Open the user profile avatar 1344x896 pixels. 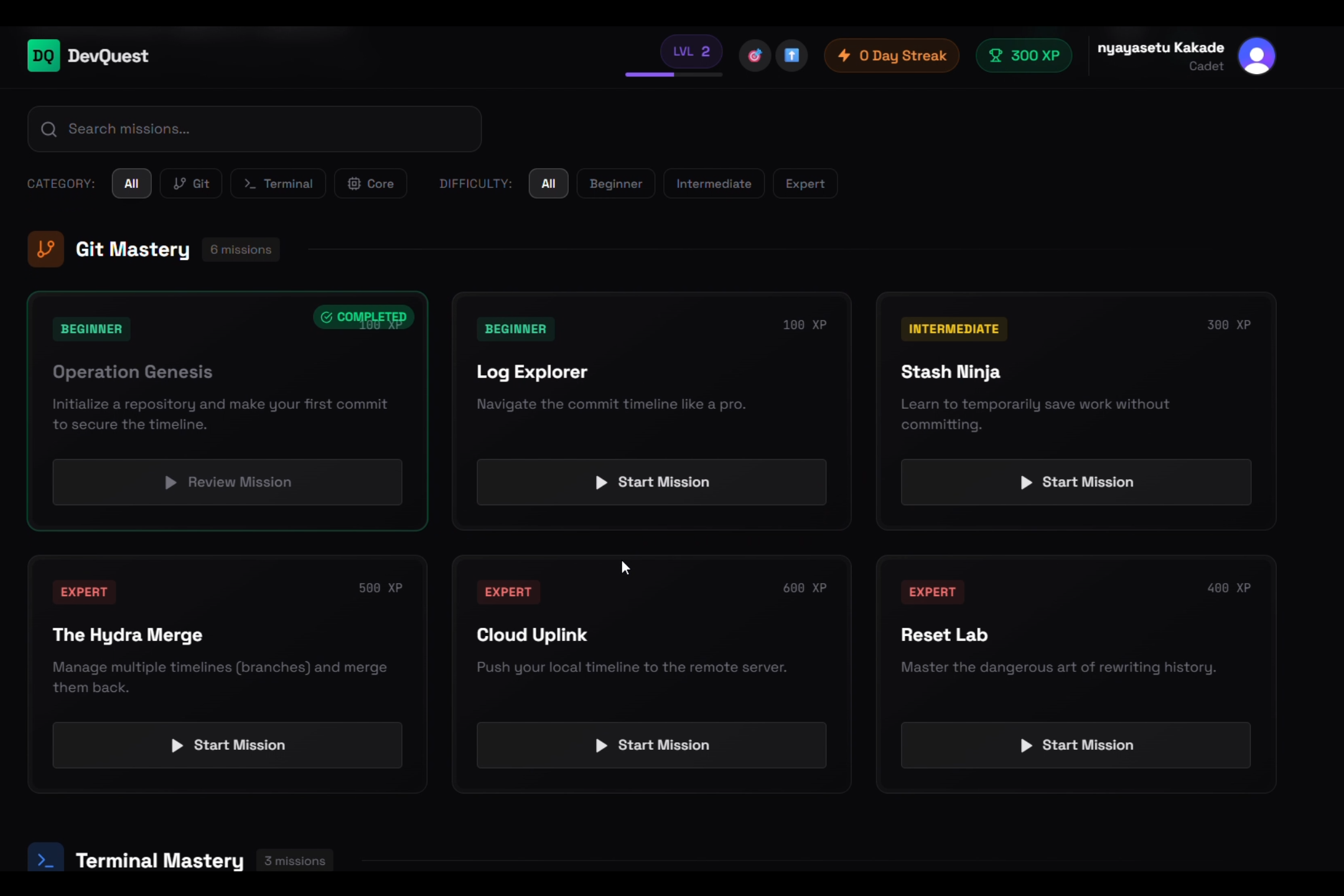click(x=1256, y=56)
